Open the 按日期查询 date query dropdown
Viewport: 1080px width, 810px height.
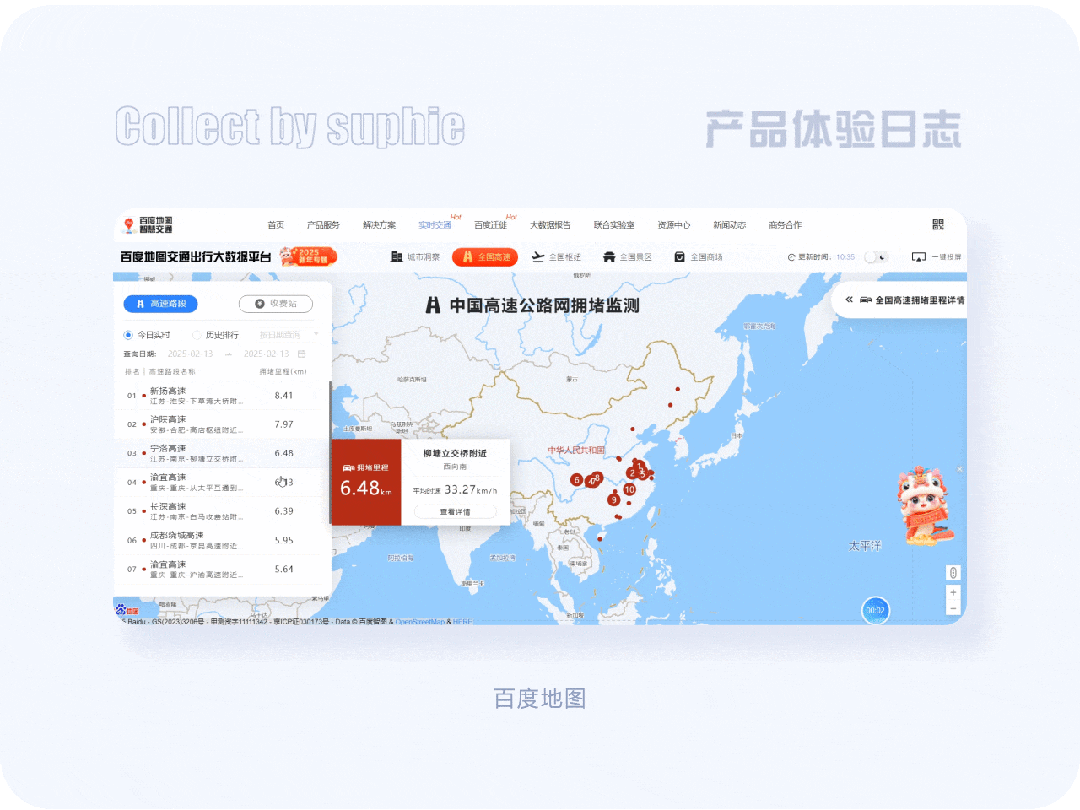click(x=287, y=334)
